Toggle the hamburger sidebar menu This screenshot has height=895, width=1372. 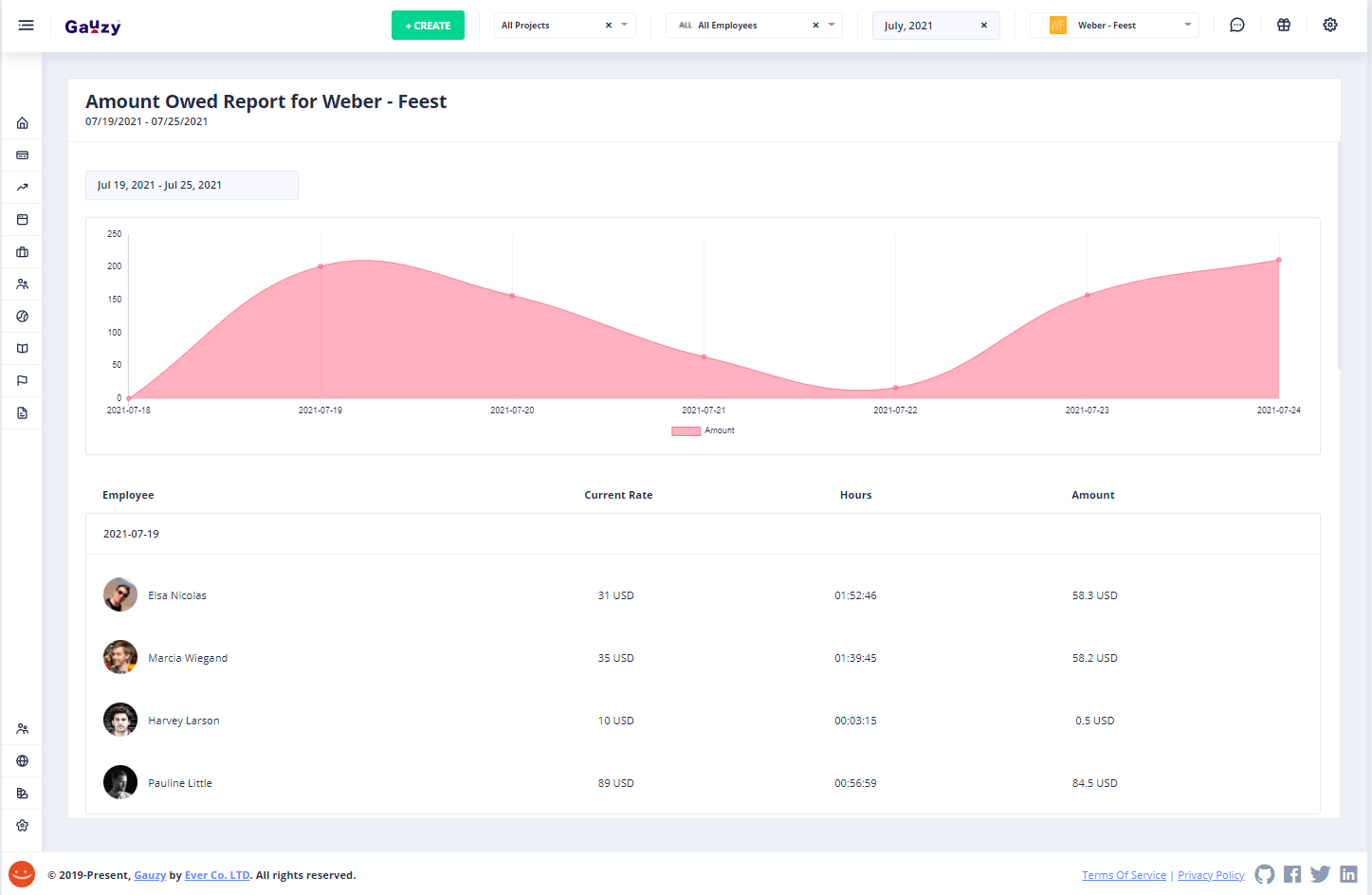point(26,26)
